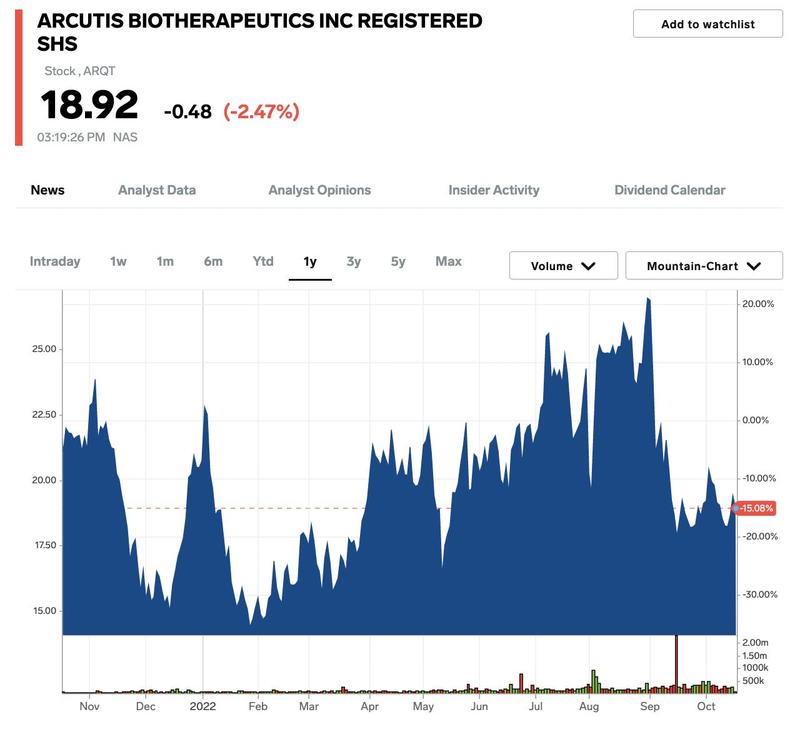800x729 pixels.
Task: Click the Stock, ARQT label
Action: (80, 71)
